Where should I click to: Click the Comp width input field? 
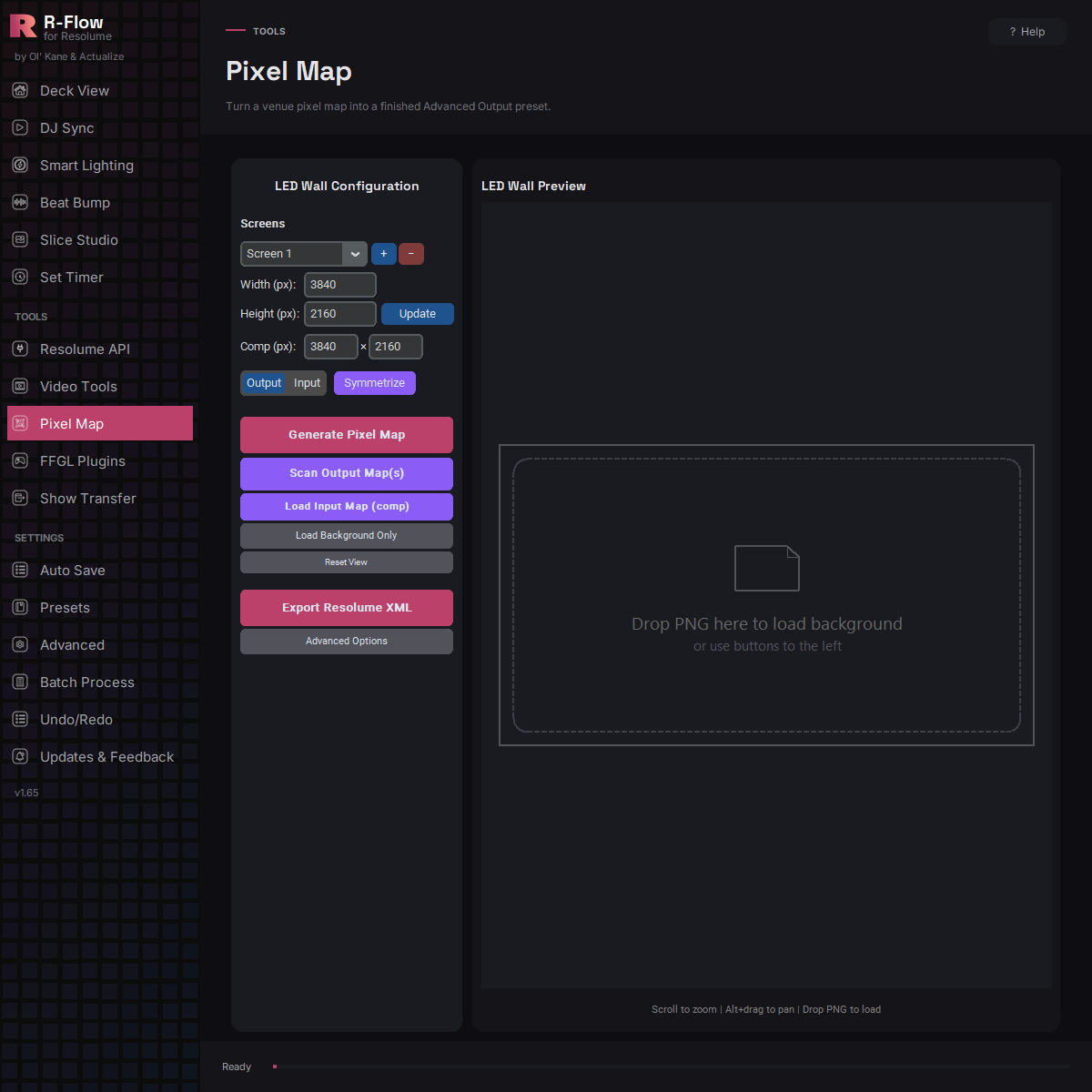click(x=331, y=347)
